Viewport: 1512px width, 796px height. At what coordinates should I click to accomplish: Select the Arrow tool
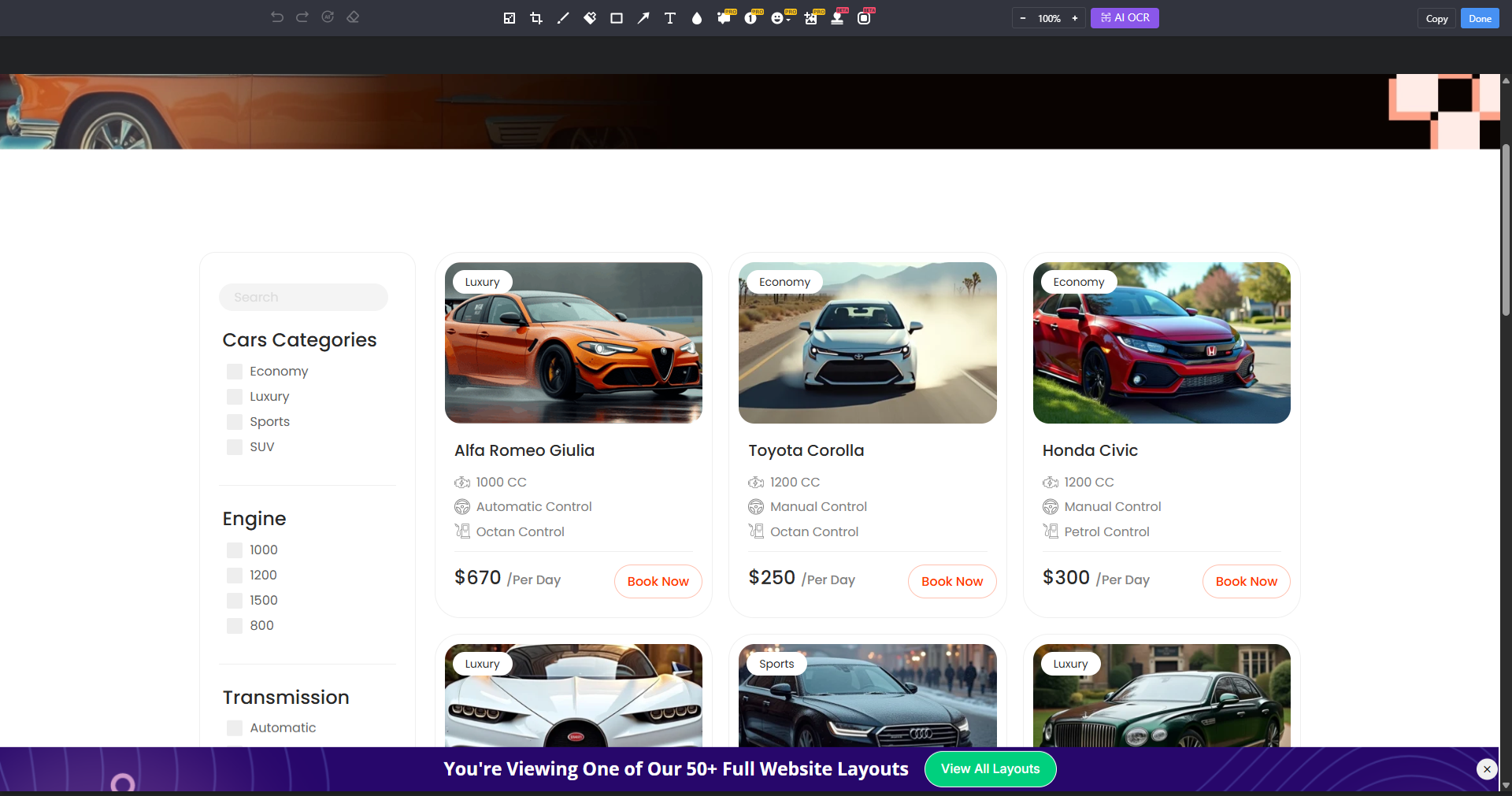point(643,18)
